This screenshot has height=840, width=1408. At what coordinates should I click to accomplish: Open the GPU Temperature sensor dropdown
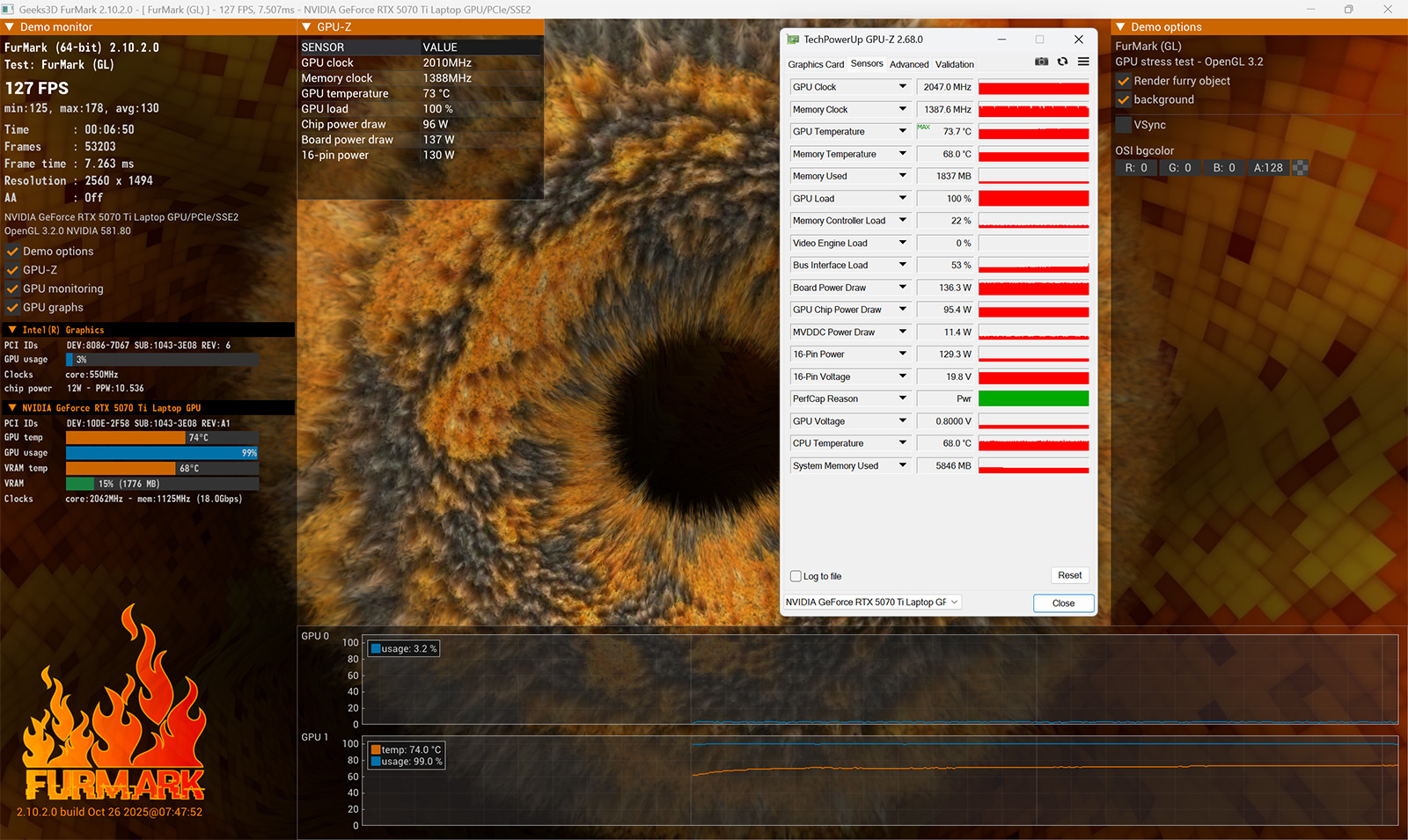(x=902, y=131)
